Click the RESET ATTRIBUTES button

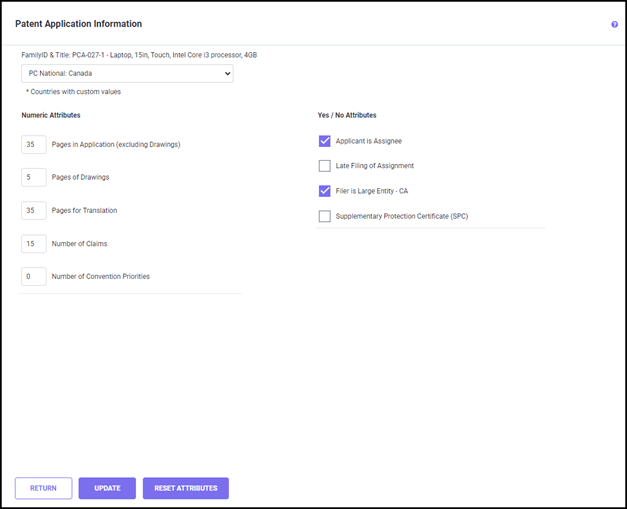click(185, 488)
